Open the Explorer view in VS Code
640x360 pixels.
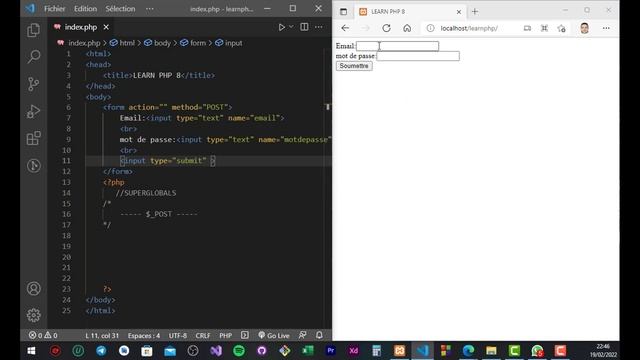point(33,30)
